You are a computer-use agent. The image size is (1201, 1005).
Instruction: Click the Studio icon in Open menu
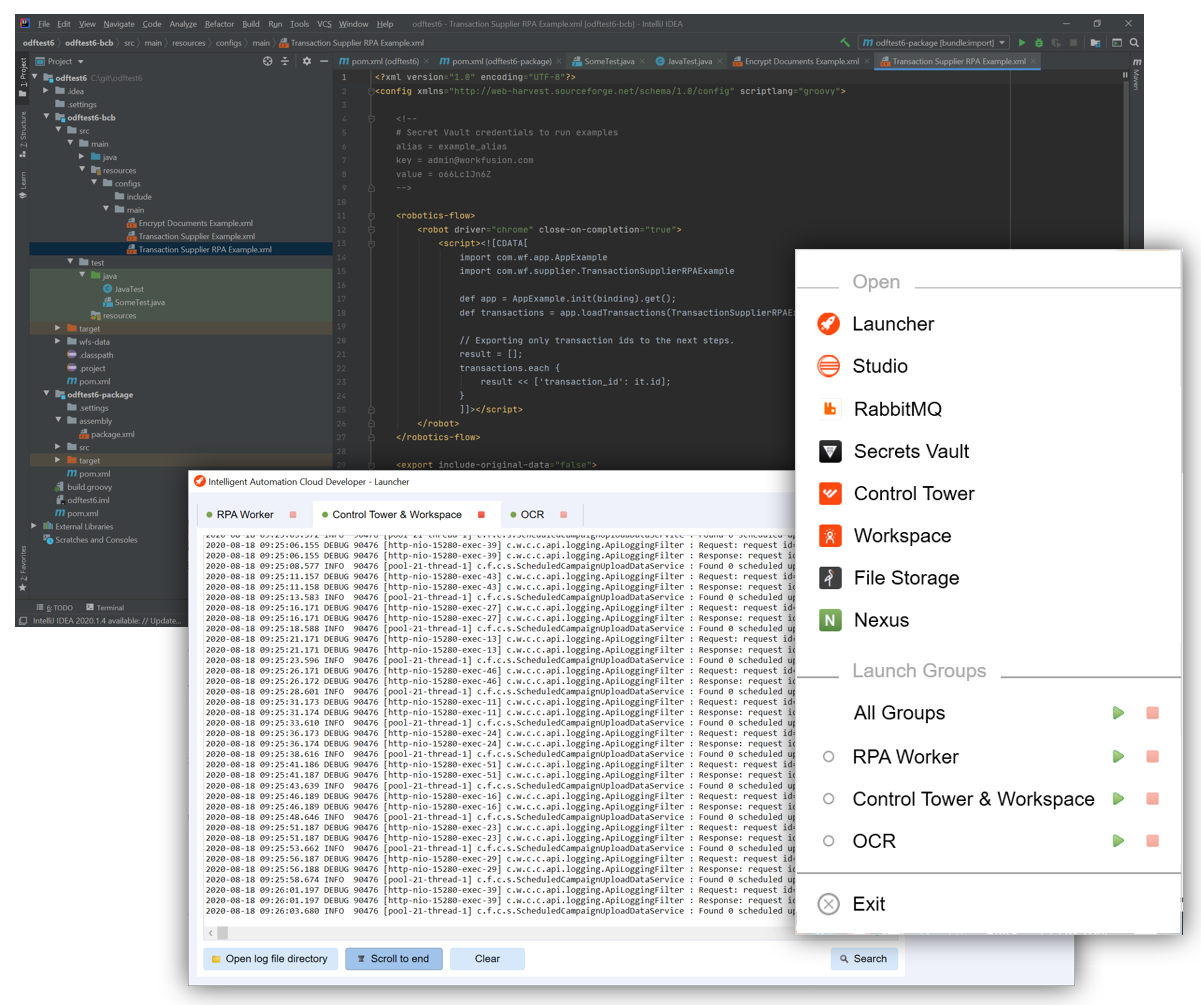click(x=828, y=366)
